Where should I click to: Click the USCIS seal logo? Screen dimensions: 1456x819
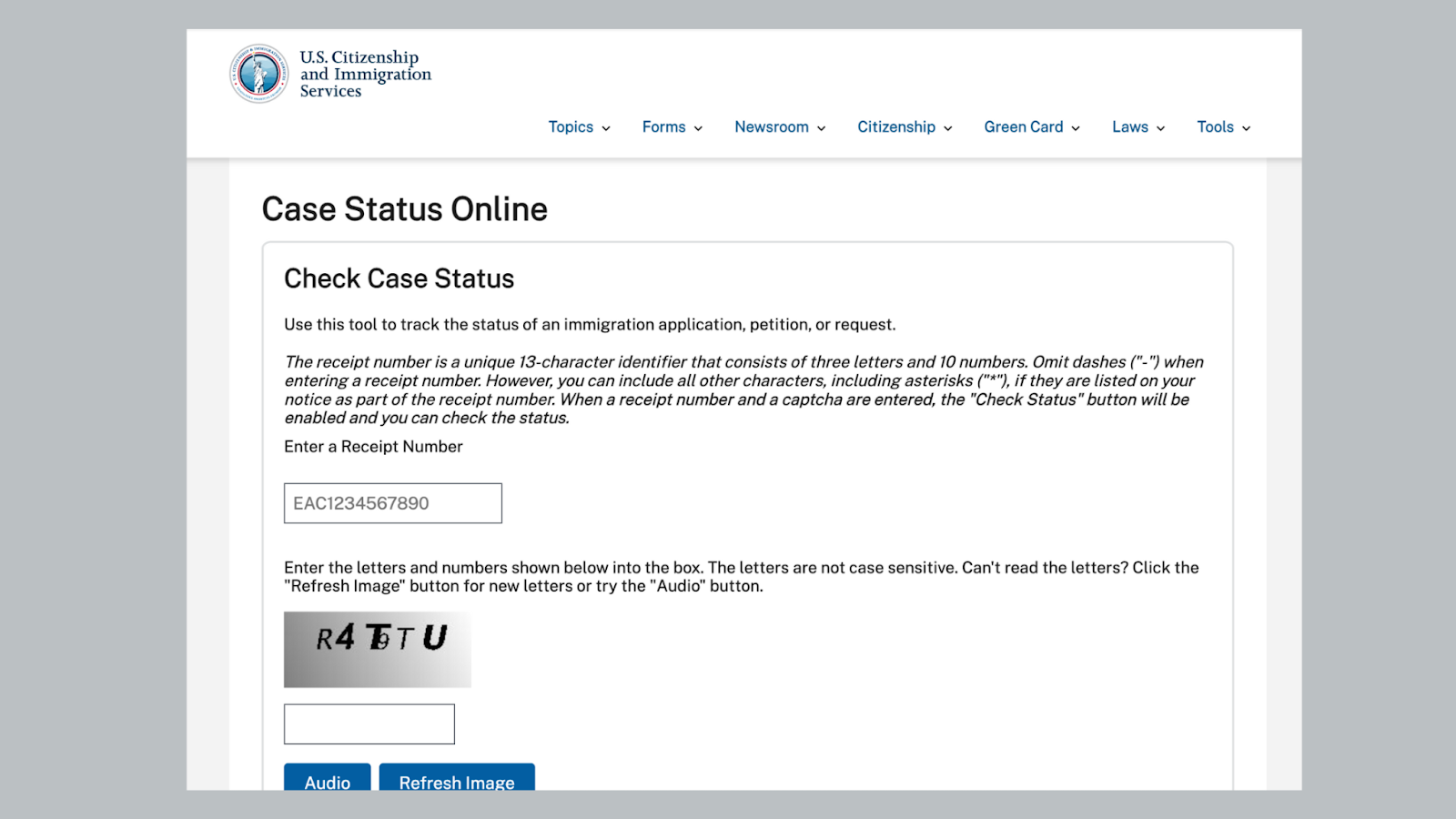259,74
